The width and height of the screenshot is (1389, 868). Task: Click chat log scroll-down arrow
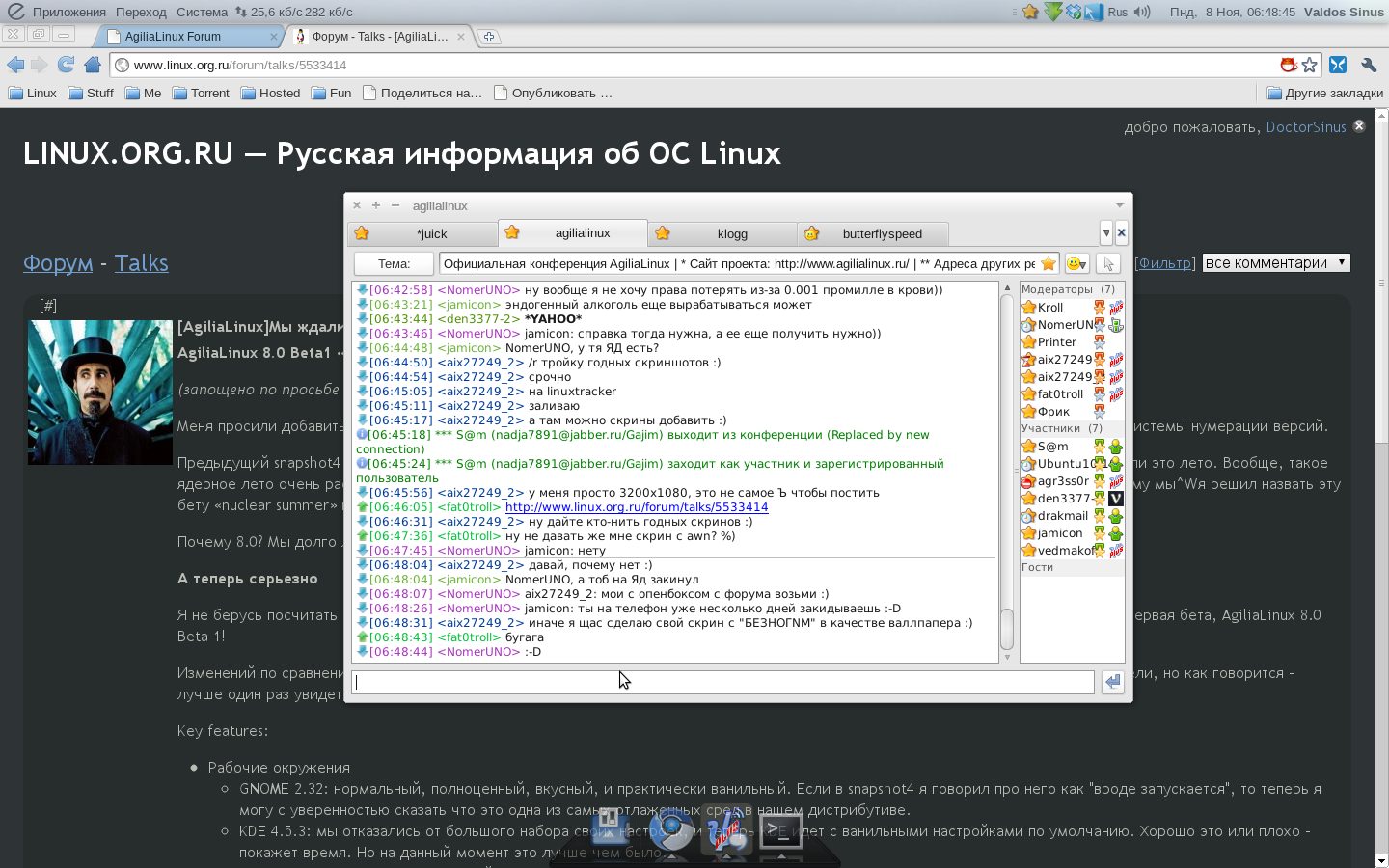tap(1007, 657)
